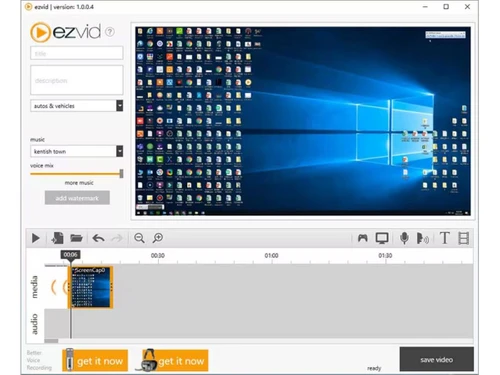Click the synthesize speech icon
Image resolution: width=500 pixels, height=375 pixels.
point(423,238)
